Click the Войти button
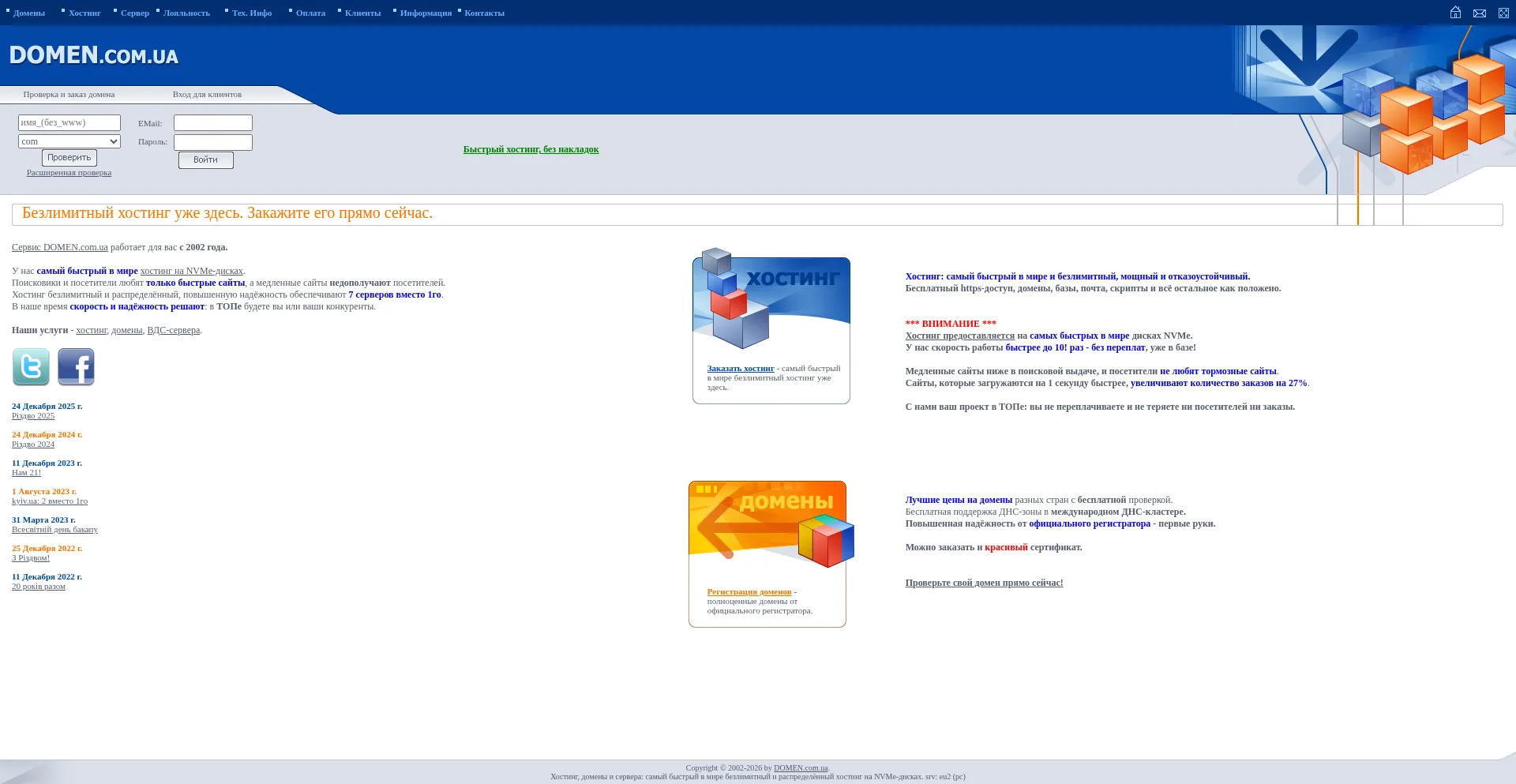The height and width of the screenshot is (784, 1516). [x=205, y=160]
